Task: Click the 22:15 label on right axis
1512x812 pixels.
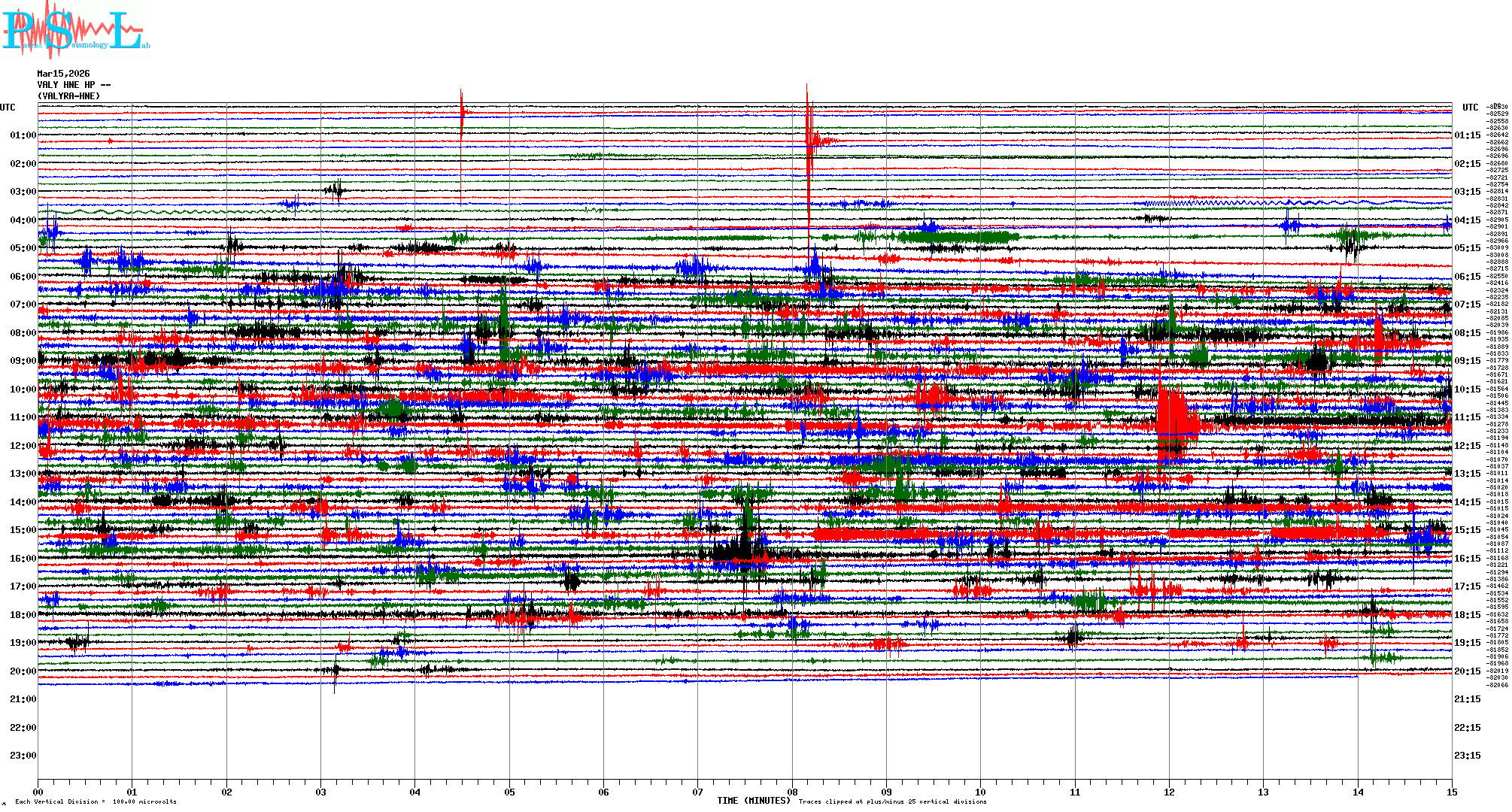Action: [x=1467, y=728]
